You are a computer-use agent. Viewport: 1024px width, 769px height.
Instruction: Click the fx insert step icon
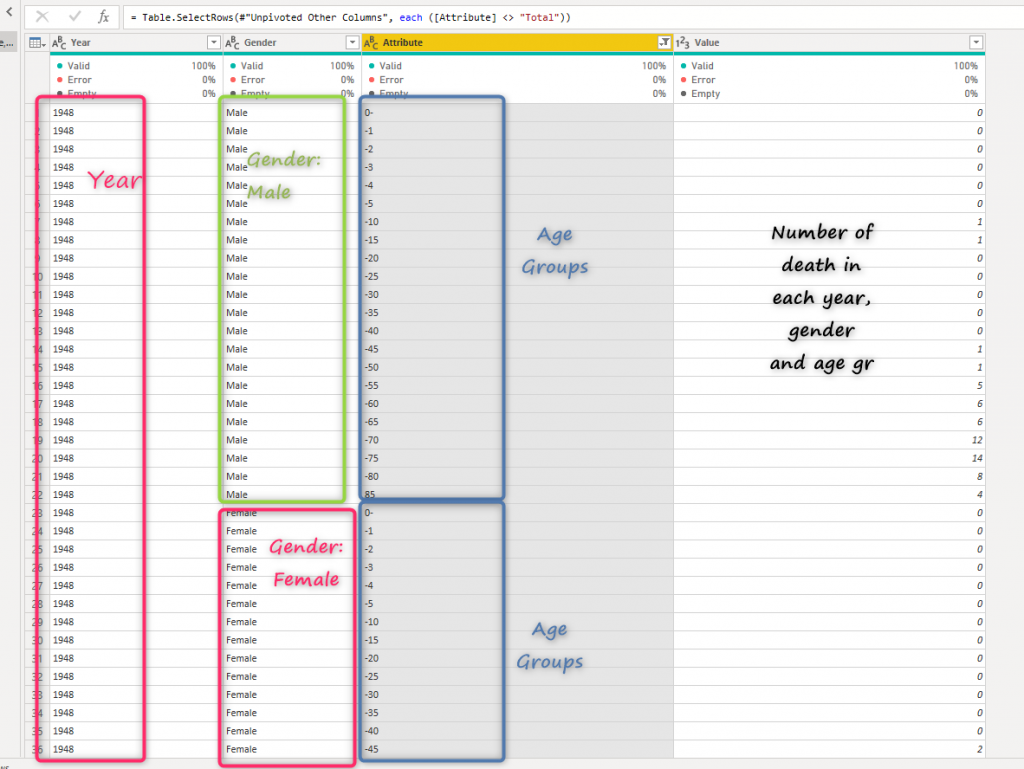[x=103, y=17]
